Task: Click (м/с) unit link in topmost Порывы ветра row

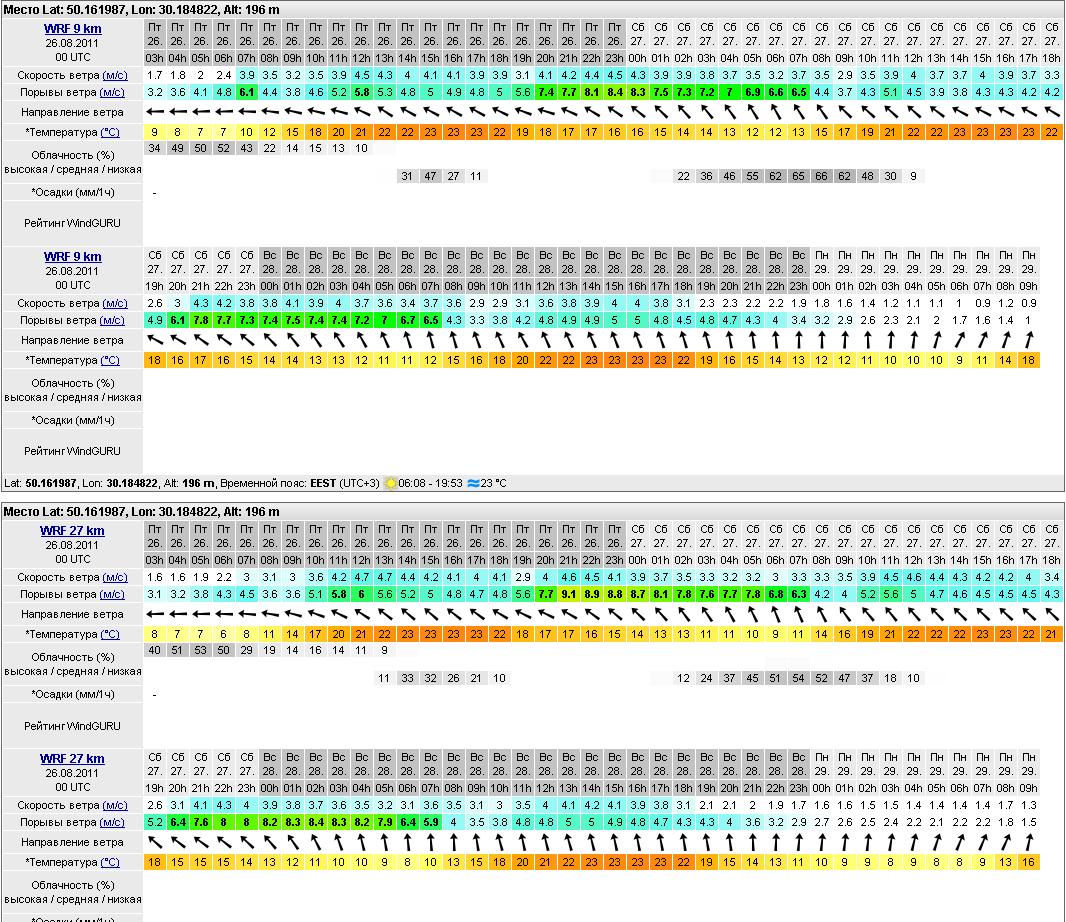Action: tap(112, 93)
